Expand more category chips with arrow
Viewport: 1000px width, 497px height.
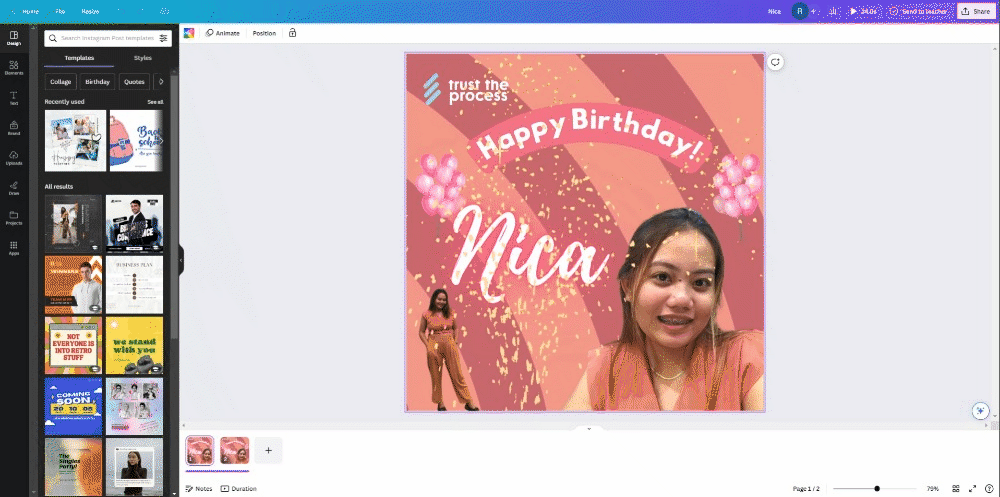[x=161, y=82]
